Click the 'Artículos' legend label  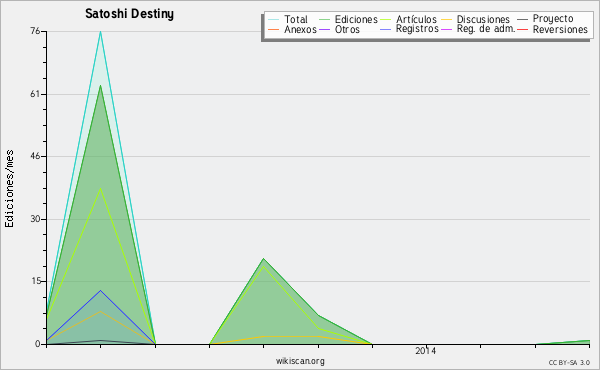(x=416, y=19)
